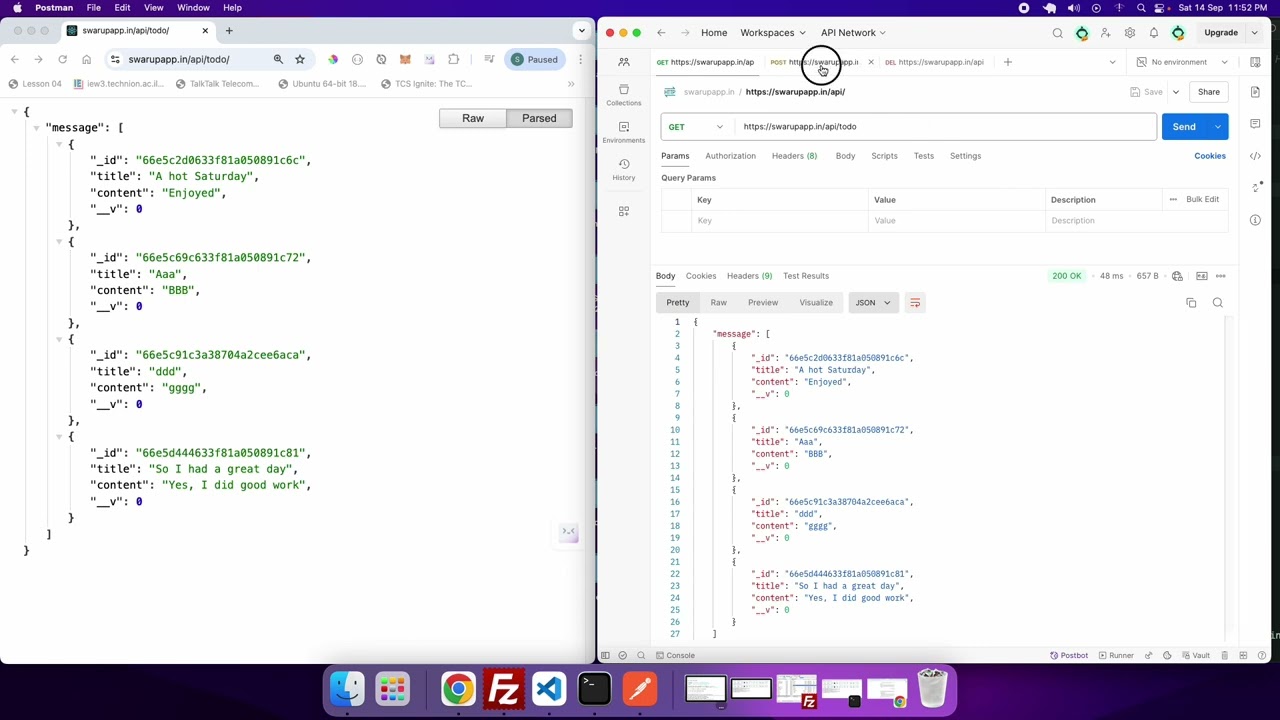Open the configure workspace sidebar icon
Image resolution: width=1280 pixels, height=720 pixels.
[x=623, y=211]
